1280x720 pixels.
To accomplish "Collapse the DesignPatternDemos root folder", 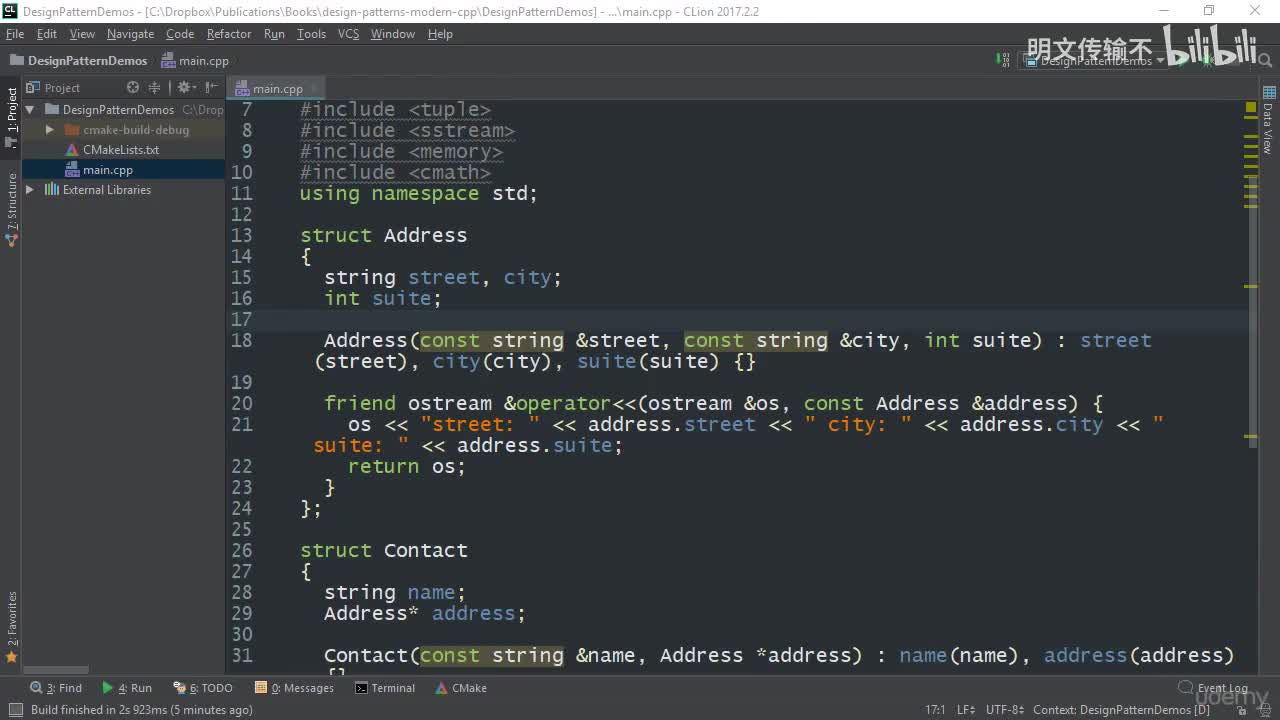I will click(x=30, y=110).
